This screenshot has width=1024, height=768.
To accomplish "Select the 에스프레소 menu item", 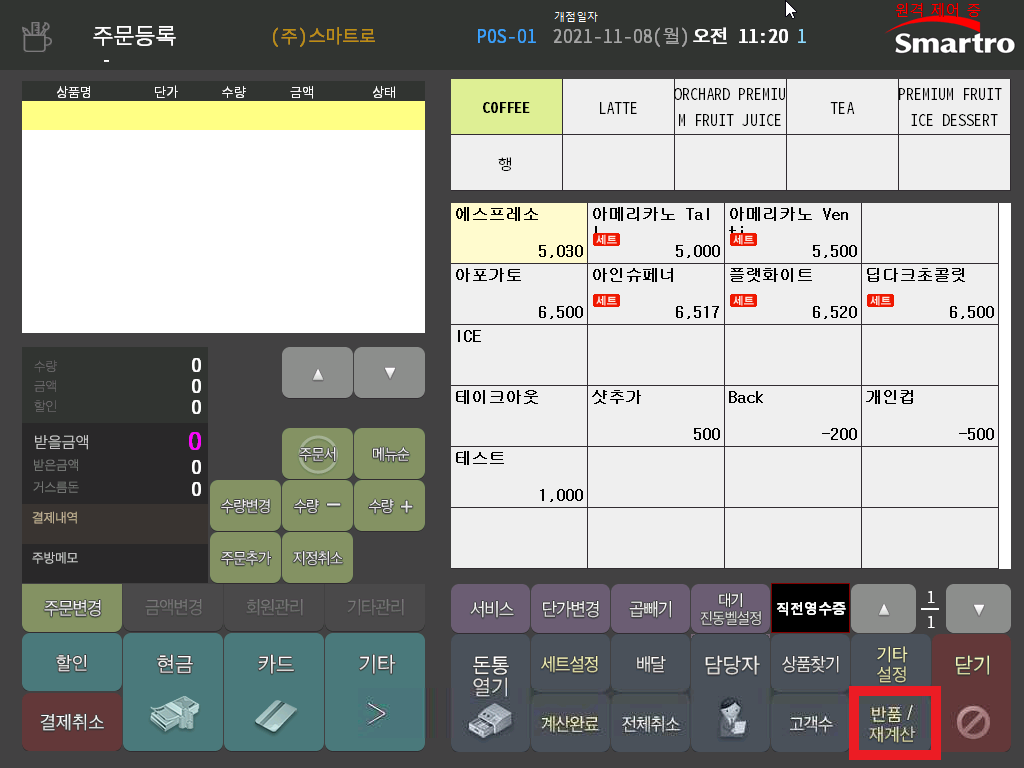I will point(519,232).
